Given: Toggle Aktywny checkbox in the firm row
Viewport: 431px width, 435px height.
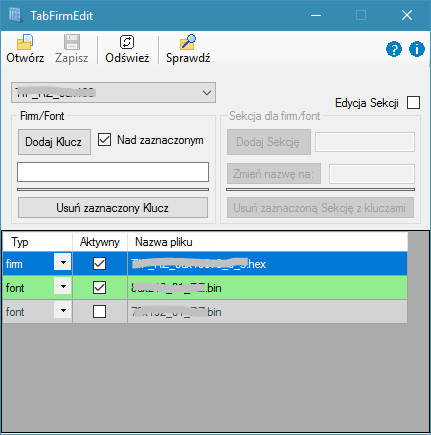Looking at the screenshot, I should 99,264.
